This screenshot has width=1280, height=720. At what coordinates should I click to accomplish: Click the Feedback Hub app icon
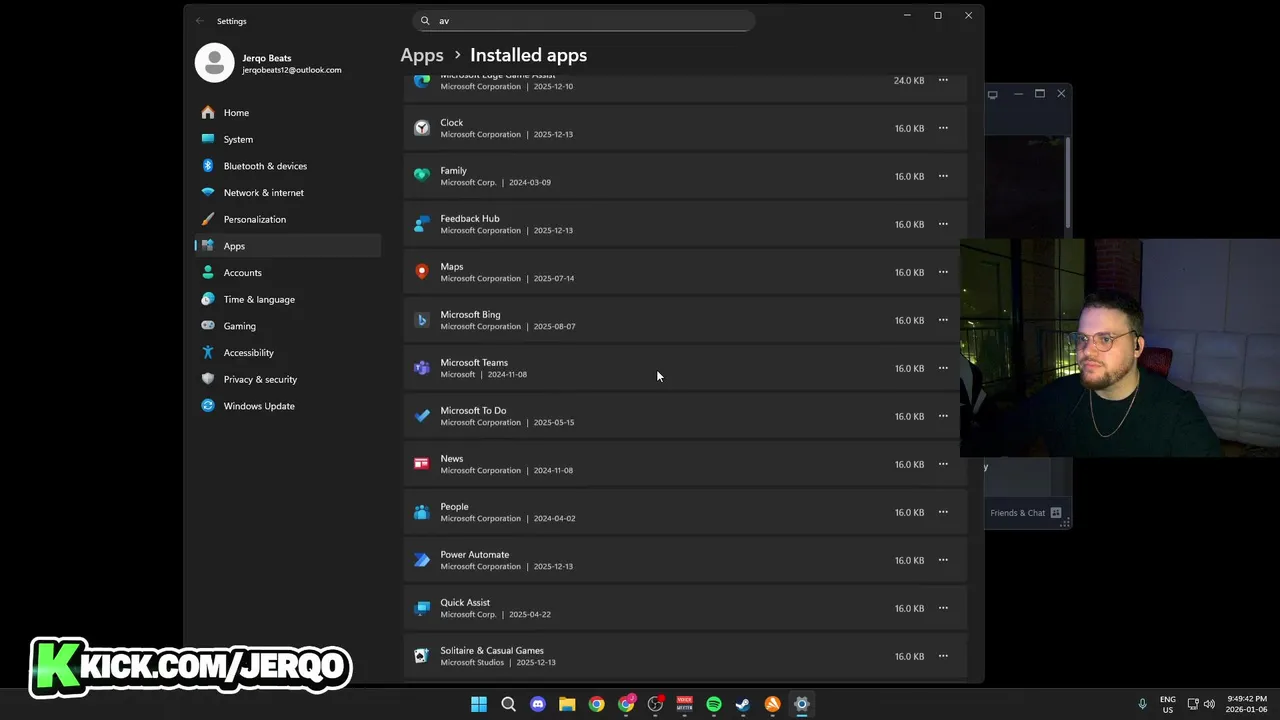pyautogui.click(x=422, y=224)
